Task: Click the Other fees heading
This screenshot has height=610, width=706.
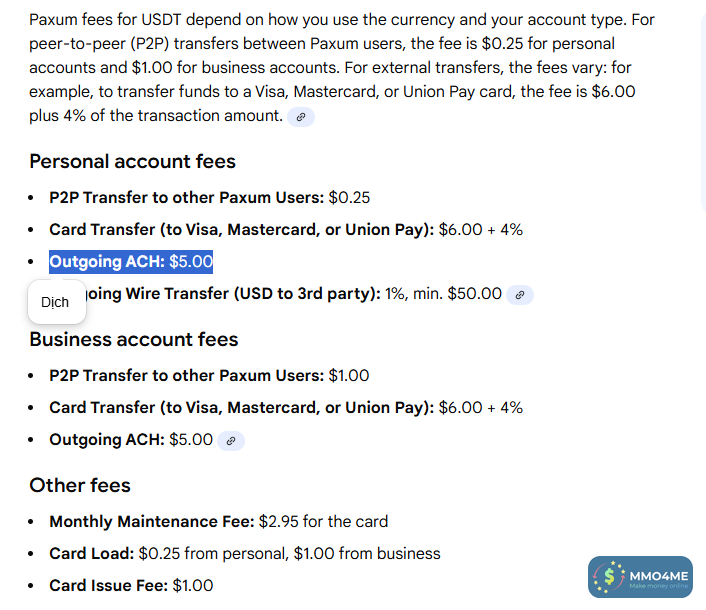Action: (80, 485)
